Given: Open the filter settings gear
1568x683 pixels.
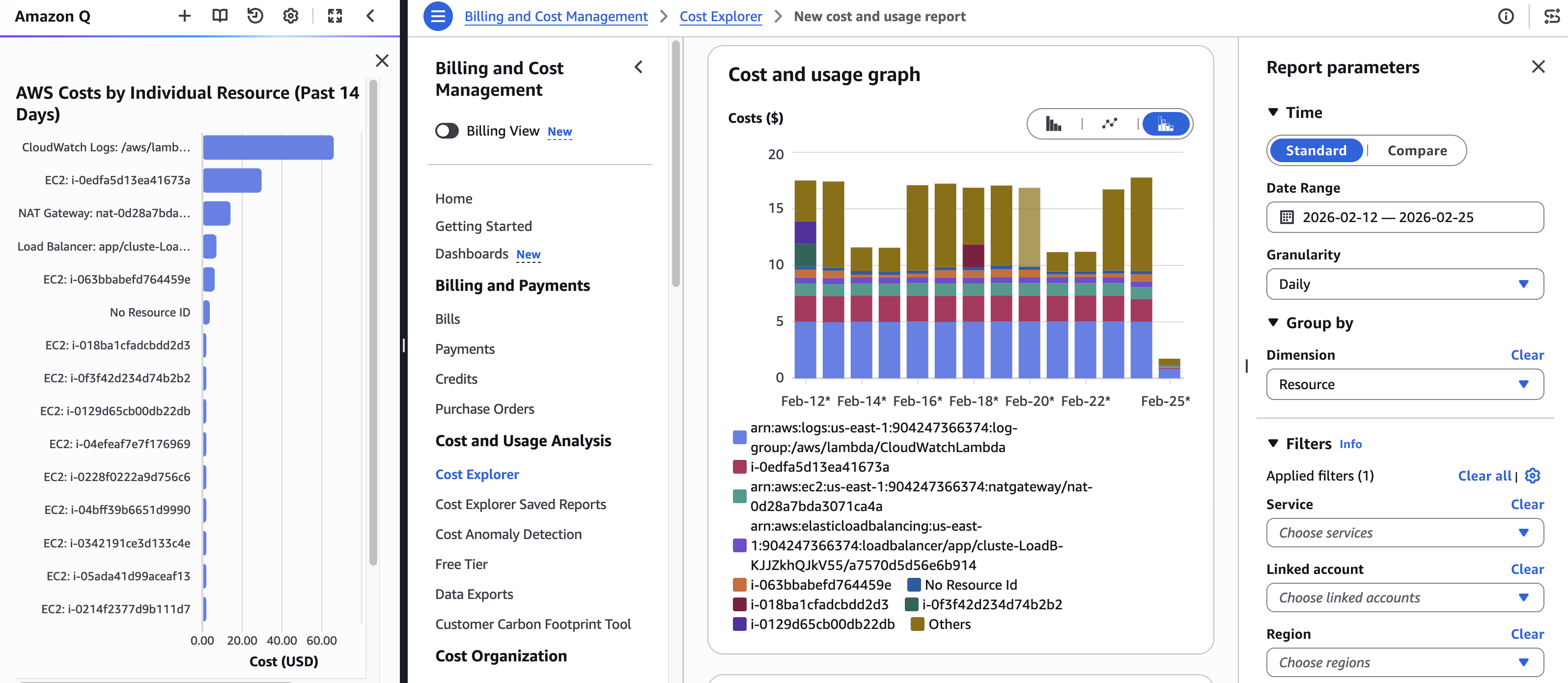Looking at the screenshot, I should [1533, 476].
